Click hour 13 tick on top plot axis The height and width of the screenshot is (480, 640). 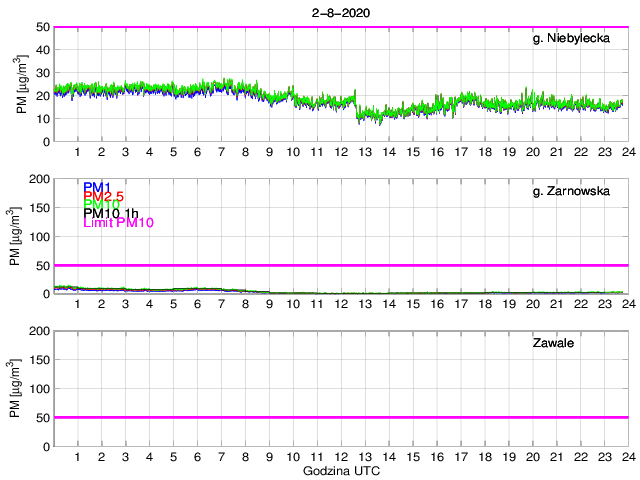(364, 152)
